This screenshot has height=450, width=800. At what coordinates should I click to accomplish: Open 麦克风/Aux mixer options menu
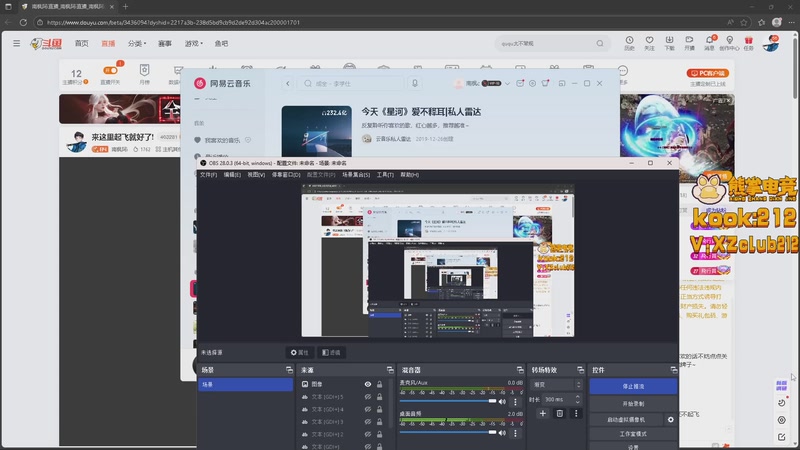coord(515,402)
